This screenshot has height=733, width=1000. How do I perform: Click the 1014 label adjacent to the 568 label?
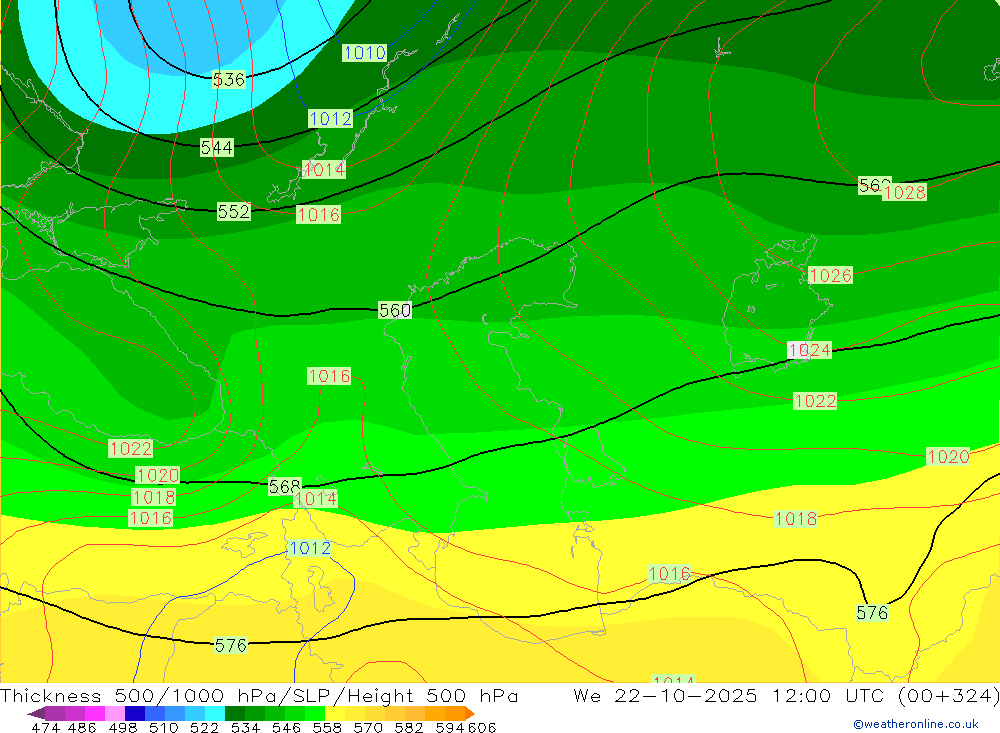coord(316,498)
